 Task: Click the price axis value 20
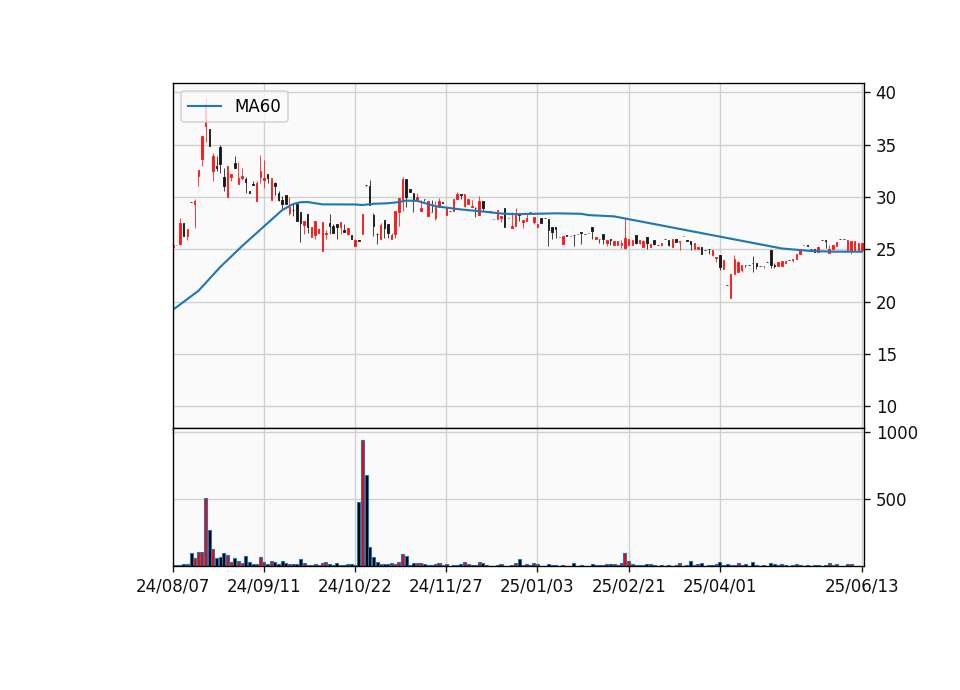click(886, 302)
